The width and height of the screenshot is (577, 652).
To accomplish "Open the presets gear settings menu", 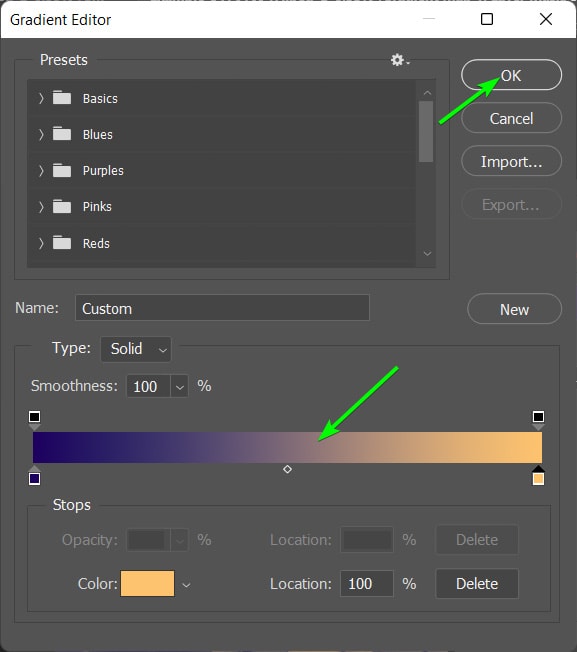I will (x=399, y=60).
